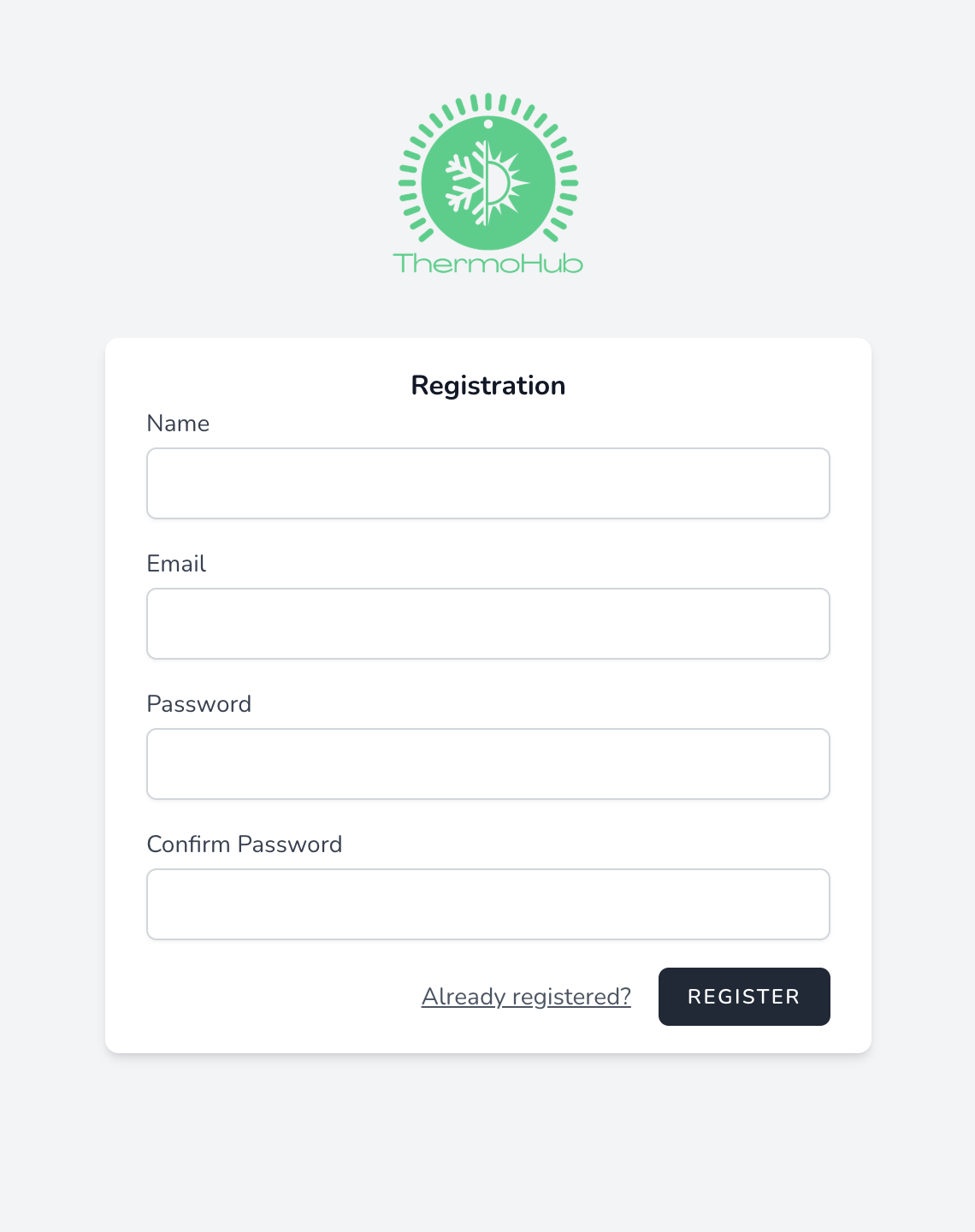Click the snowflake in the ThermoHub logo
The image size is (975, 1232).
(x=464, y=182)
